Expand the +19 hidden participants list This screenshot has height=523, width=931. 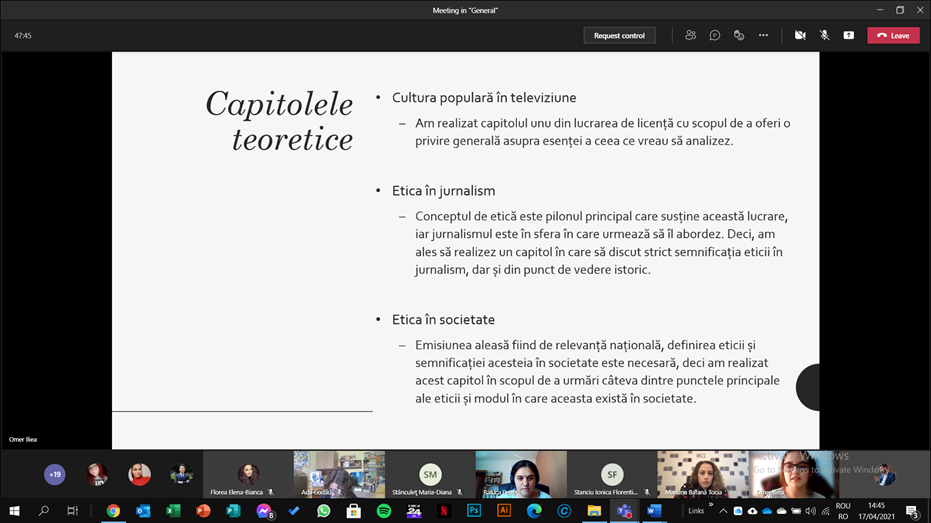point(55,474)
